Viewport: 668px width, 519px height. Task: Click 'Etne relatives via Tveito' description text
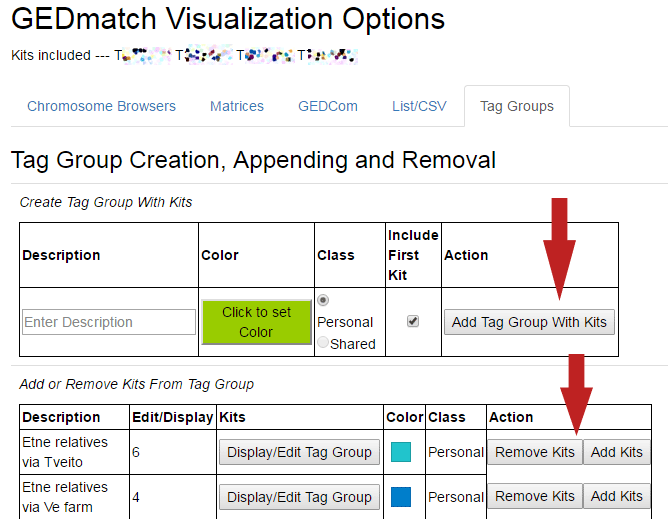(x=65, y=452)
